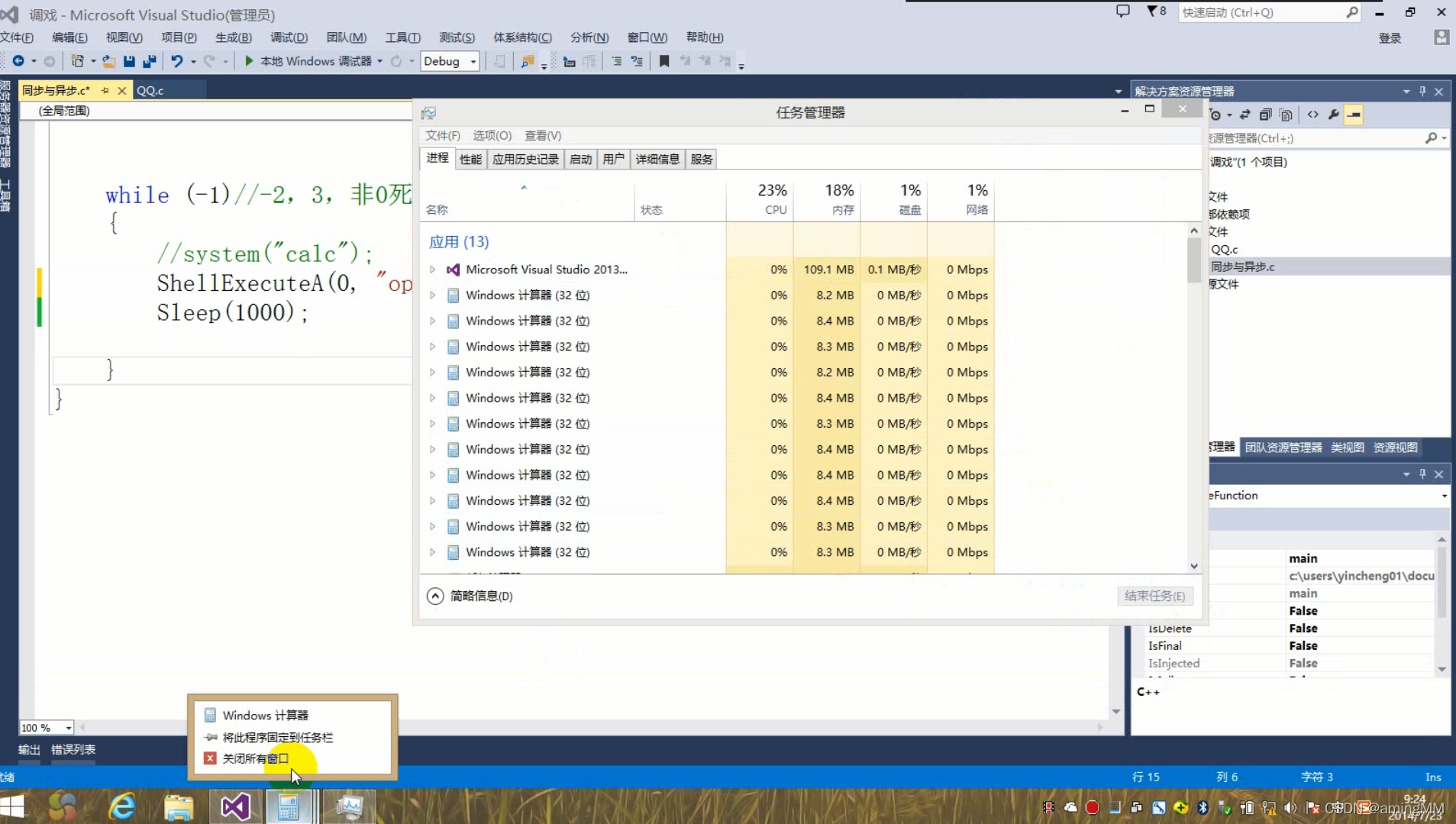This screenshot has height=824, width=1456.
Task: Expand the Microsoft Visual Studio 2013 process row
Action: (x=432, y=270)
